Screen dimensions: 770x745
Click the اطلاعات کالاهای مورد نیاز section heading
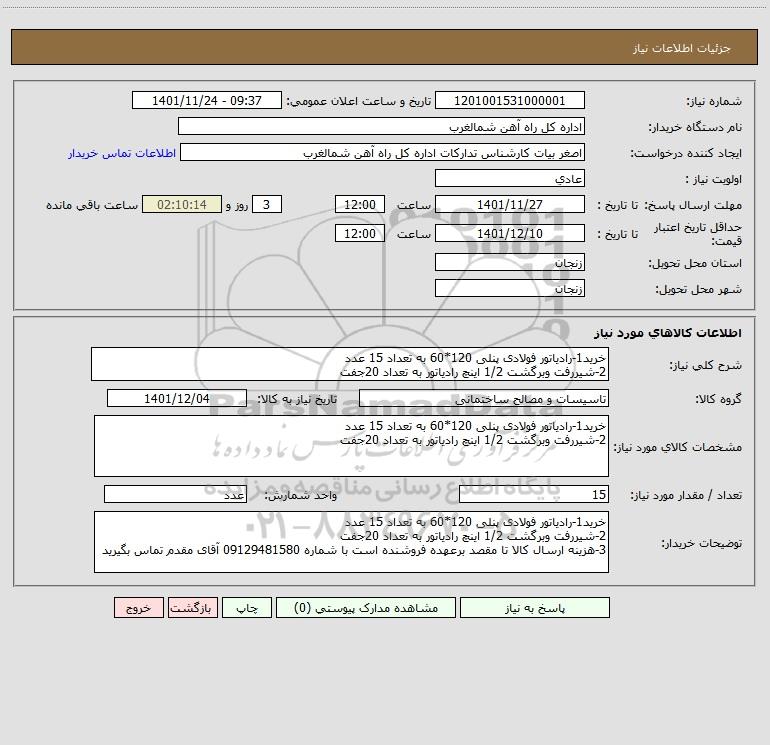pyautogui.click(x=668, y=333)
